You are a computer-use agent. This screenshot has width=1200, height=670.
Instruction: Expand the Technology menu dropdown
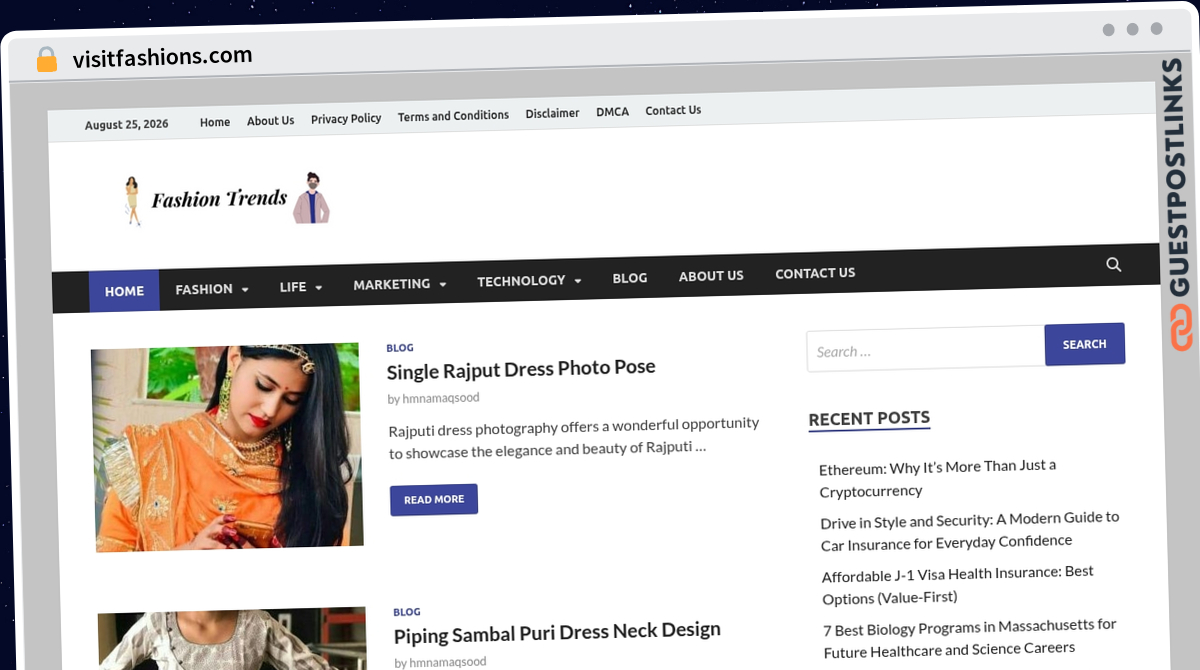(529, 281)
